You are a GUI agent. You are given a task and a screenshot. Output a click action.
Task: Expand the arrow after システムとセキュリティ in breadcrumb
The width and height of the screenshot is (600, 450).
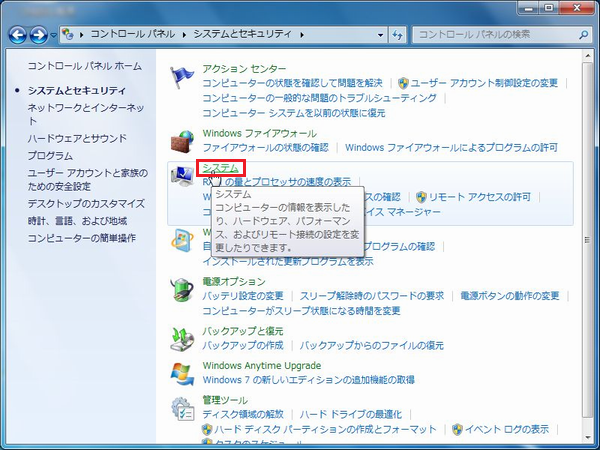(302, 35)
